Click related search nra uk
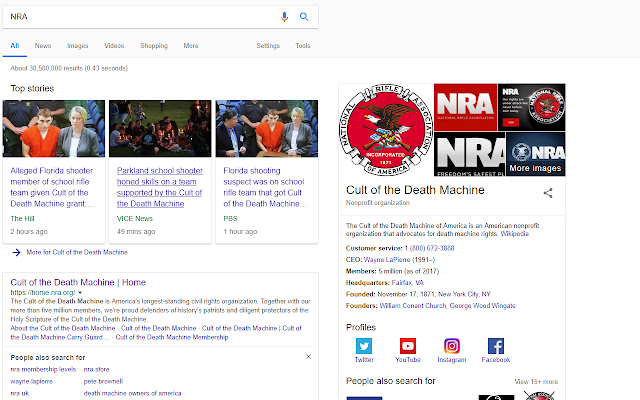The width and height of the screenshot is (640, 400). point(19,393)
